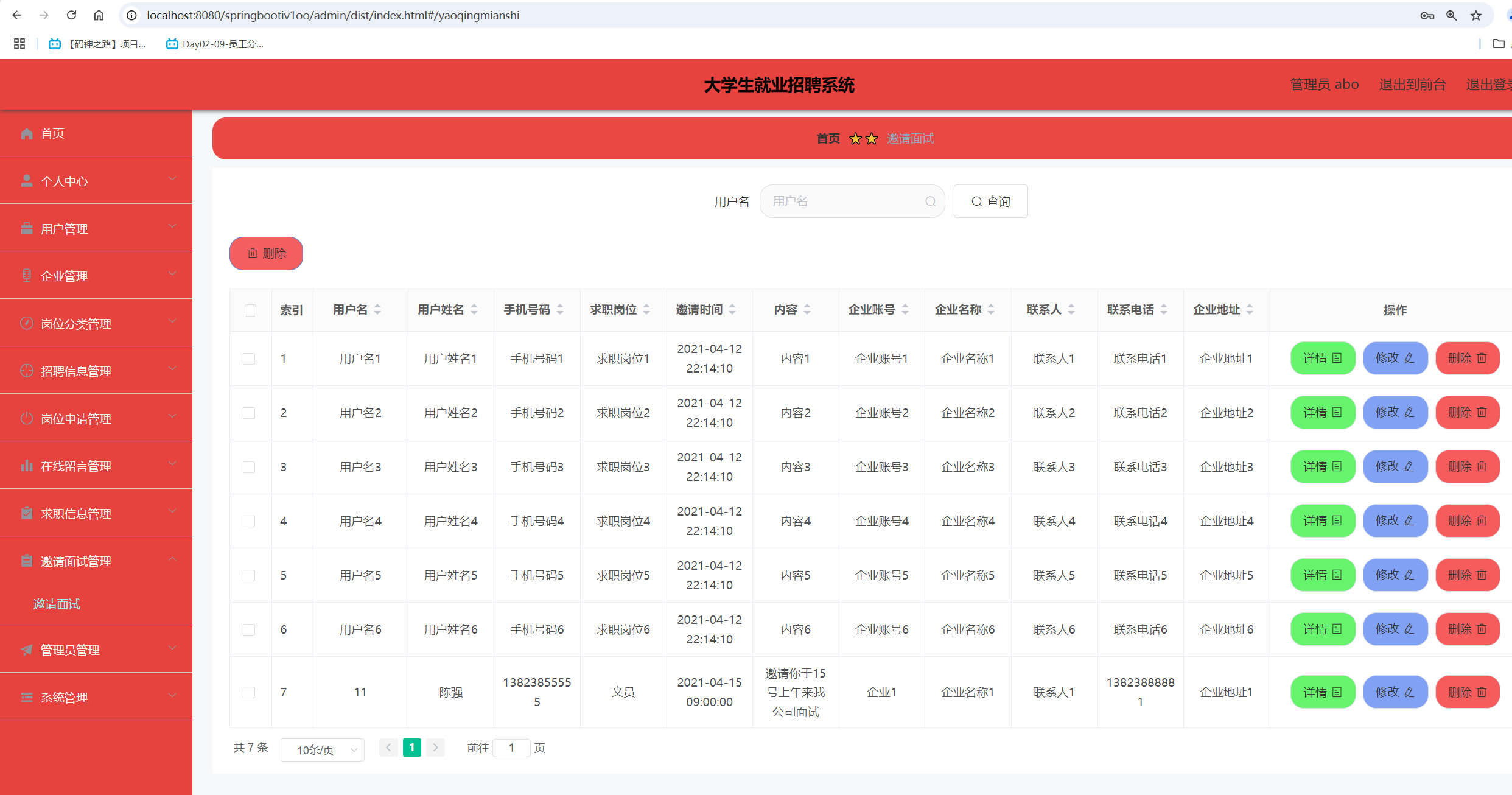Select the 管理员管理 paper-plane icon

(x=27, y=650)
